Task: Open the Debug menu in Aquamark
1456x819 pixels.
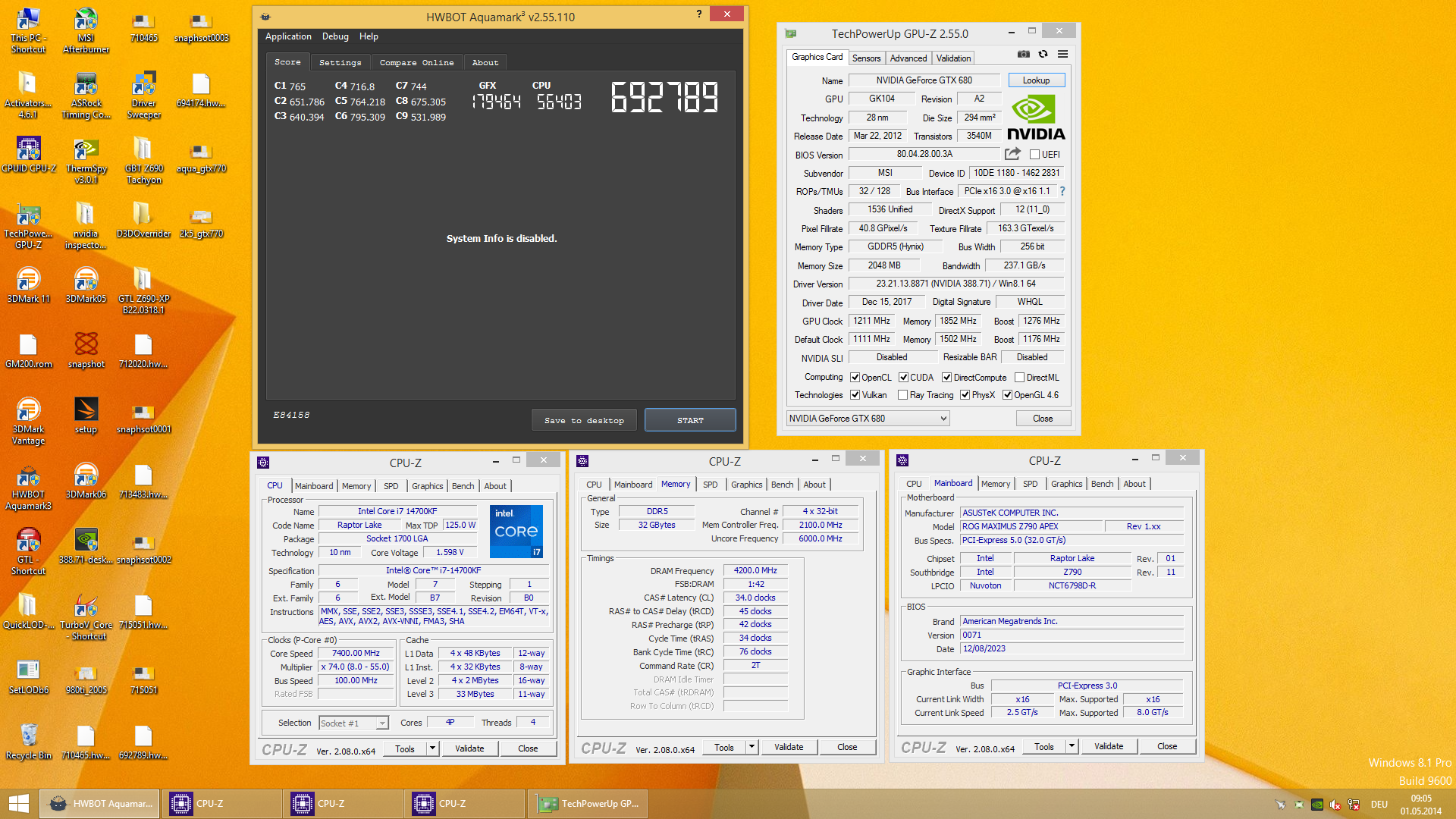Action: [x=335, y=36]
